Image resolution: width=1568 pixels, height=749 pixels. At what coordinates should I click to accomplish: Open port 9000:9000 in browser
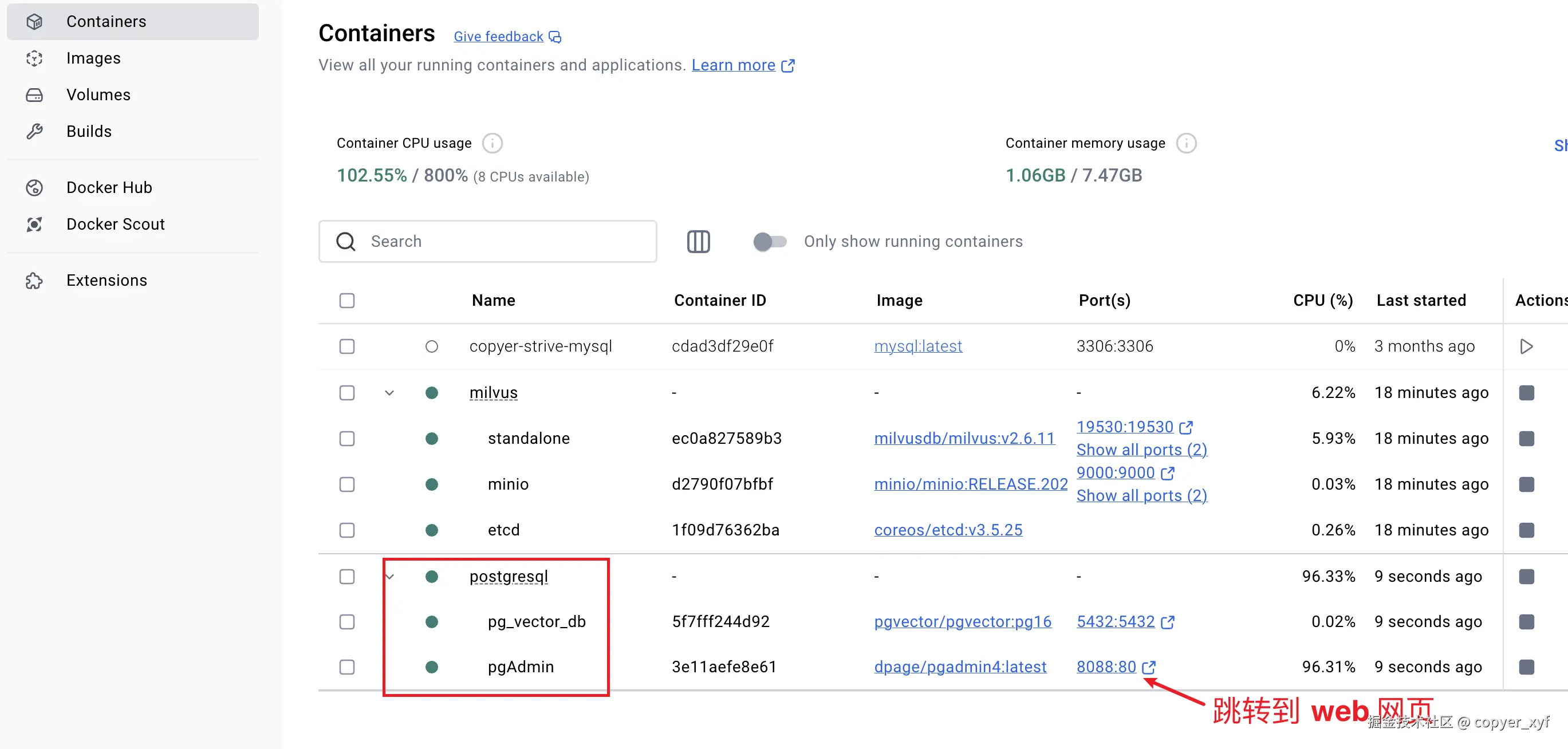pyautogui.click(x=1125, y=473)
